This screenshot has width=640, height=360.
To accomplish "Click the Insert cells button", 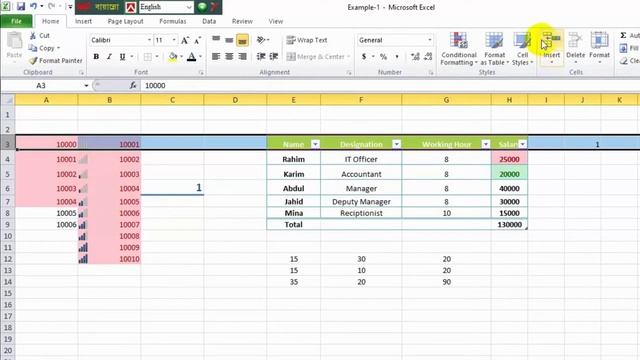I will pyautogui.click(x=551, y=48).
